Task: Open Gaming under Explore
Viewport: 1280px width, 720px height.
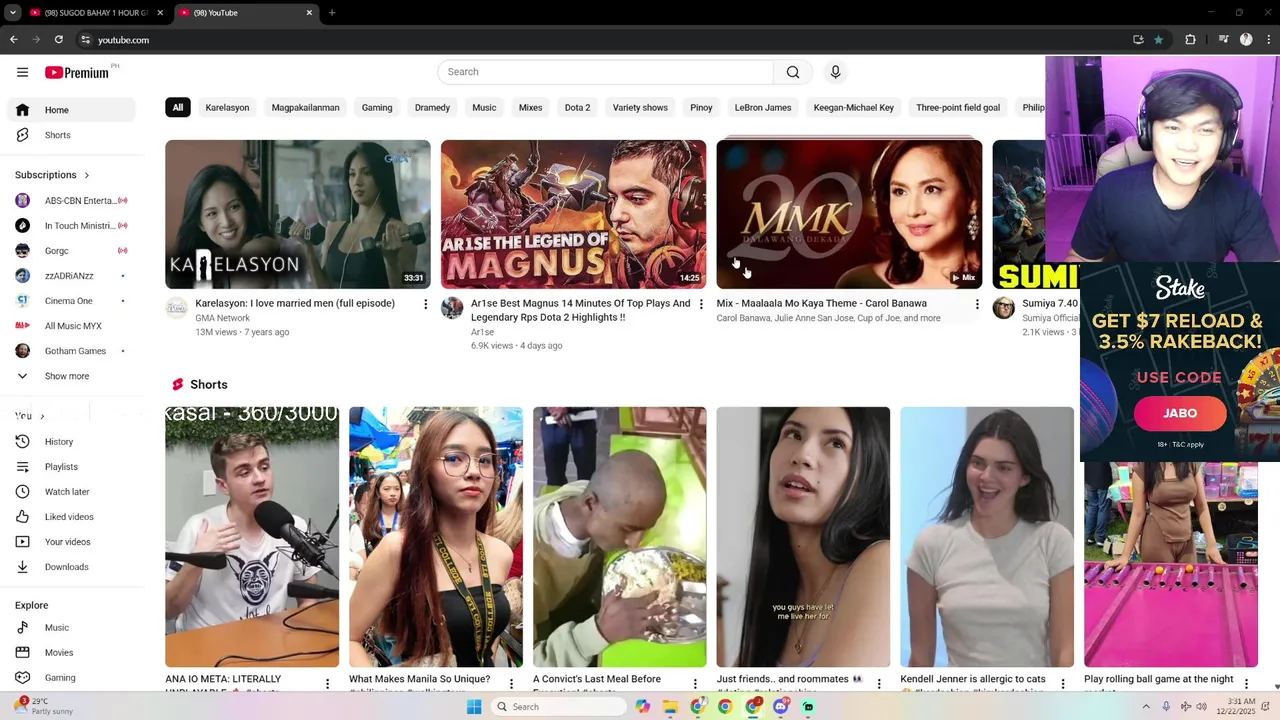Action: click(x=70, y=678)
